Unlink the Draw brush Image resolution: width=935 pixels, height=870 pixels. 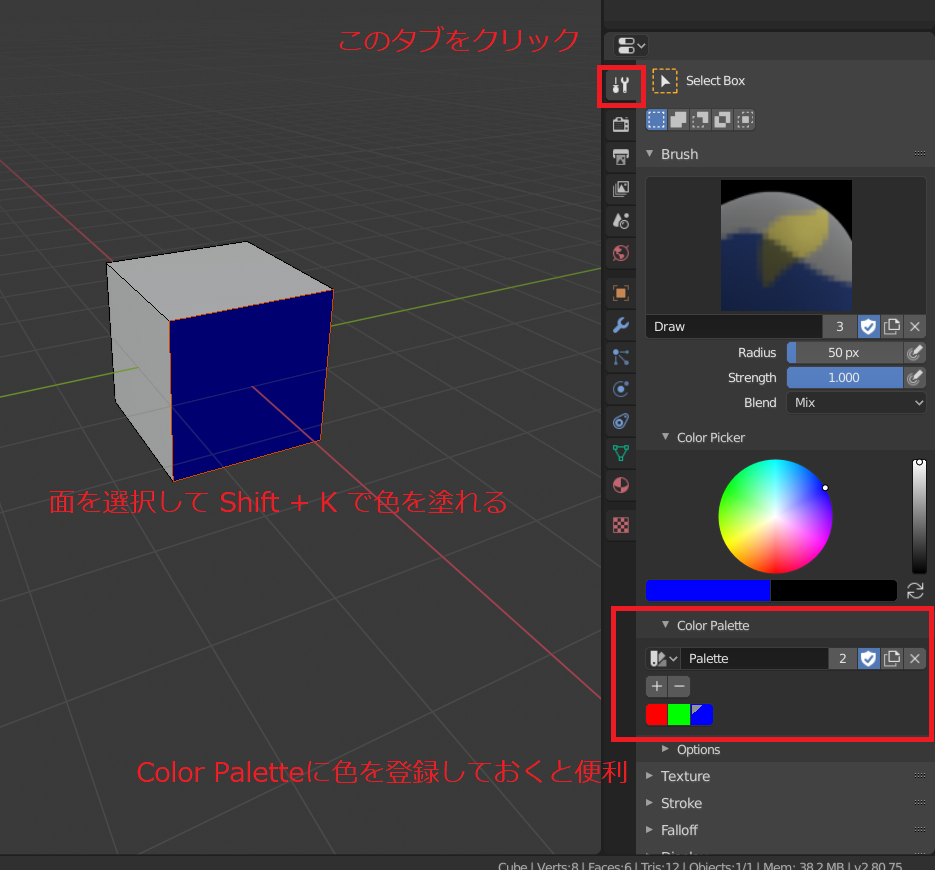[x=915, y=327]
